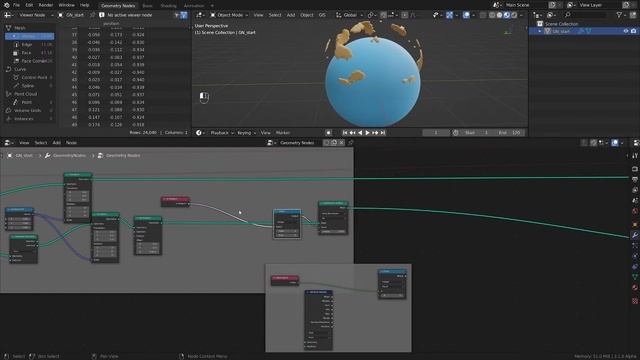Open the 3D viewport View menu
Viewport: 640px width, 360px height.
[x=258, y=15]
